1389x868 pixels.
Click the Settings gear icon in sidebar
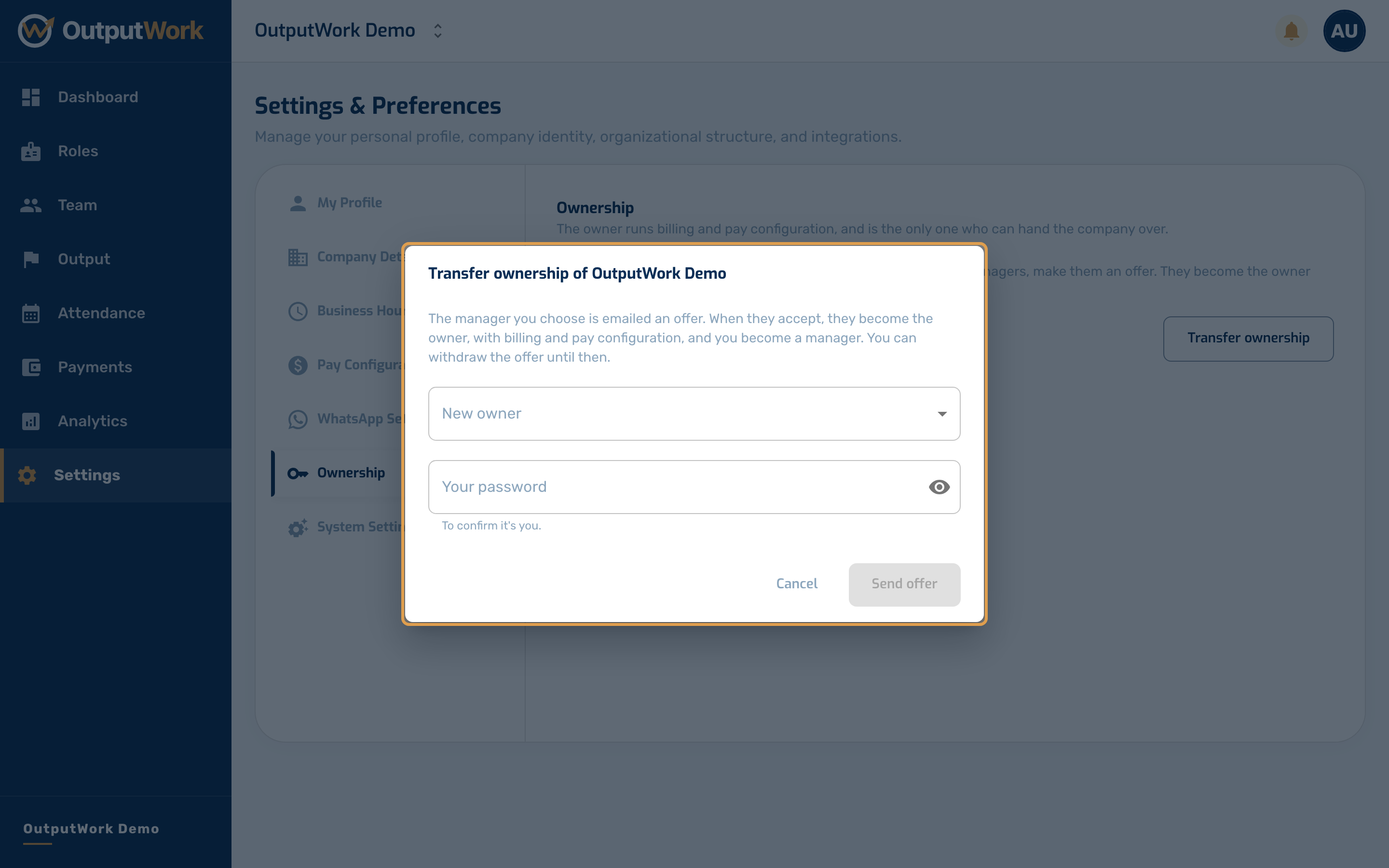point(27,475)
